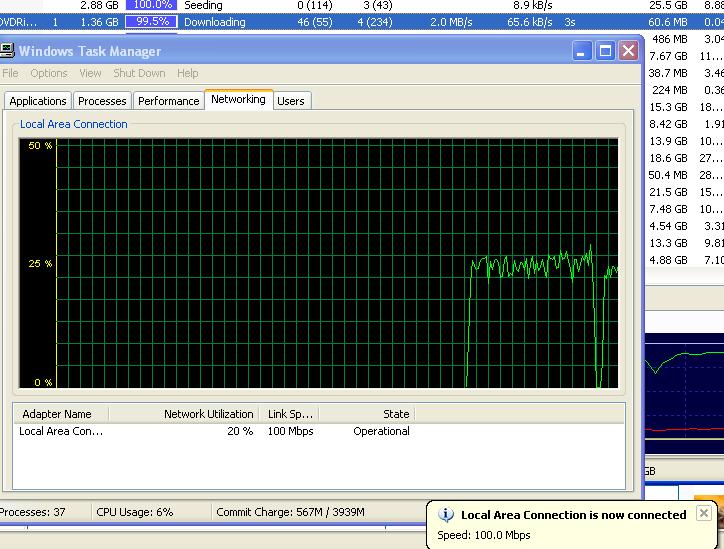Screen dimensions: 724x549
Task: Open the View menu
Action: (90, 73)
